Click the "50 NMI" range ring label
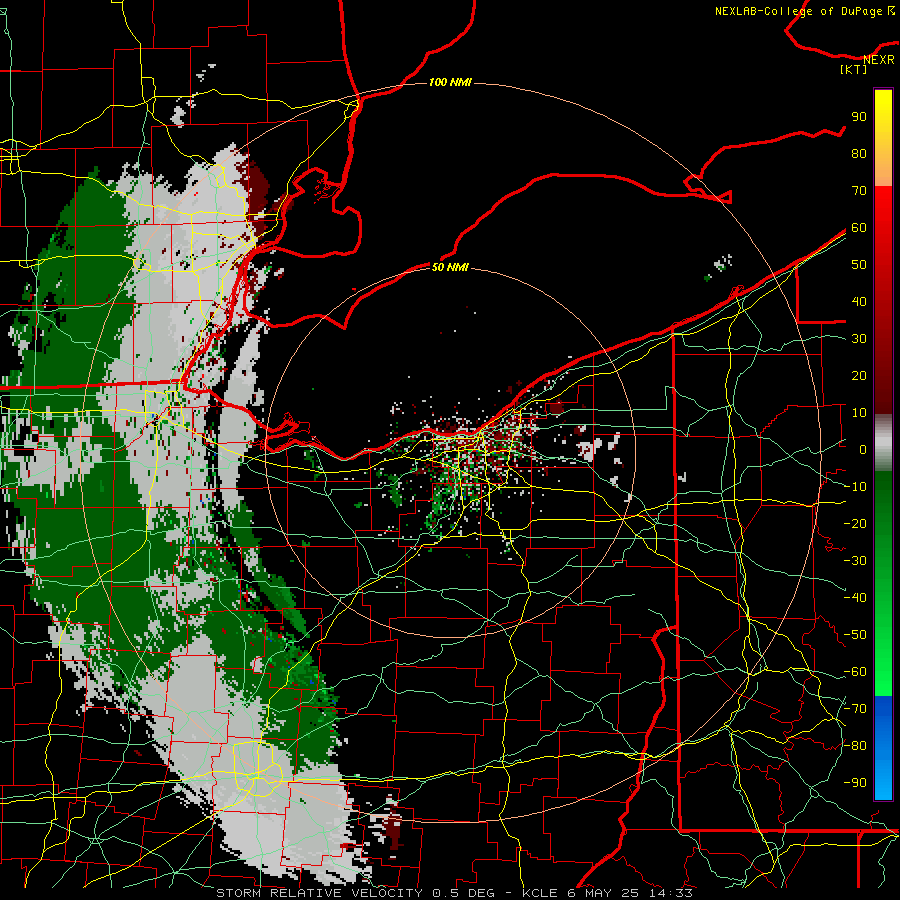Screen dimensions: 900x900 click(450, 267)
